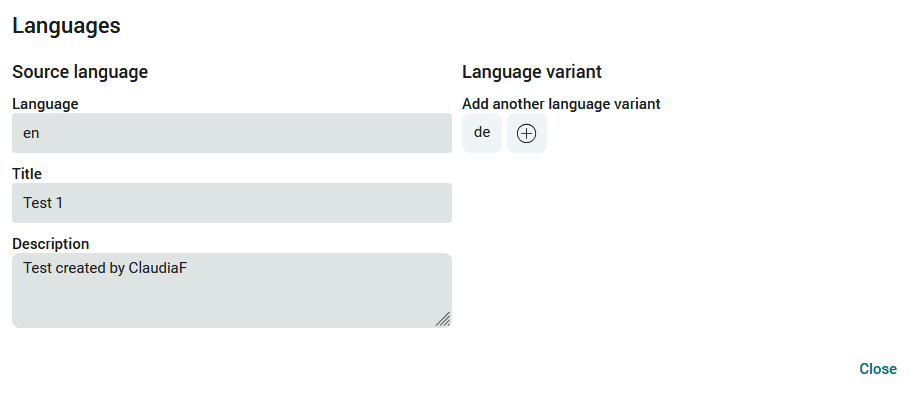The height and width of the screenshot is (393, 914).
Task: Place cursor on 'Test 1' text
Action: tap(43, 203)
